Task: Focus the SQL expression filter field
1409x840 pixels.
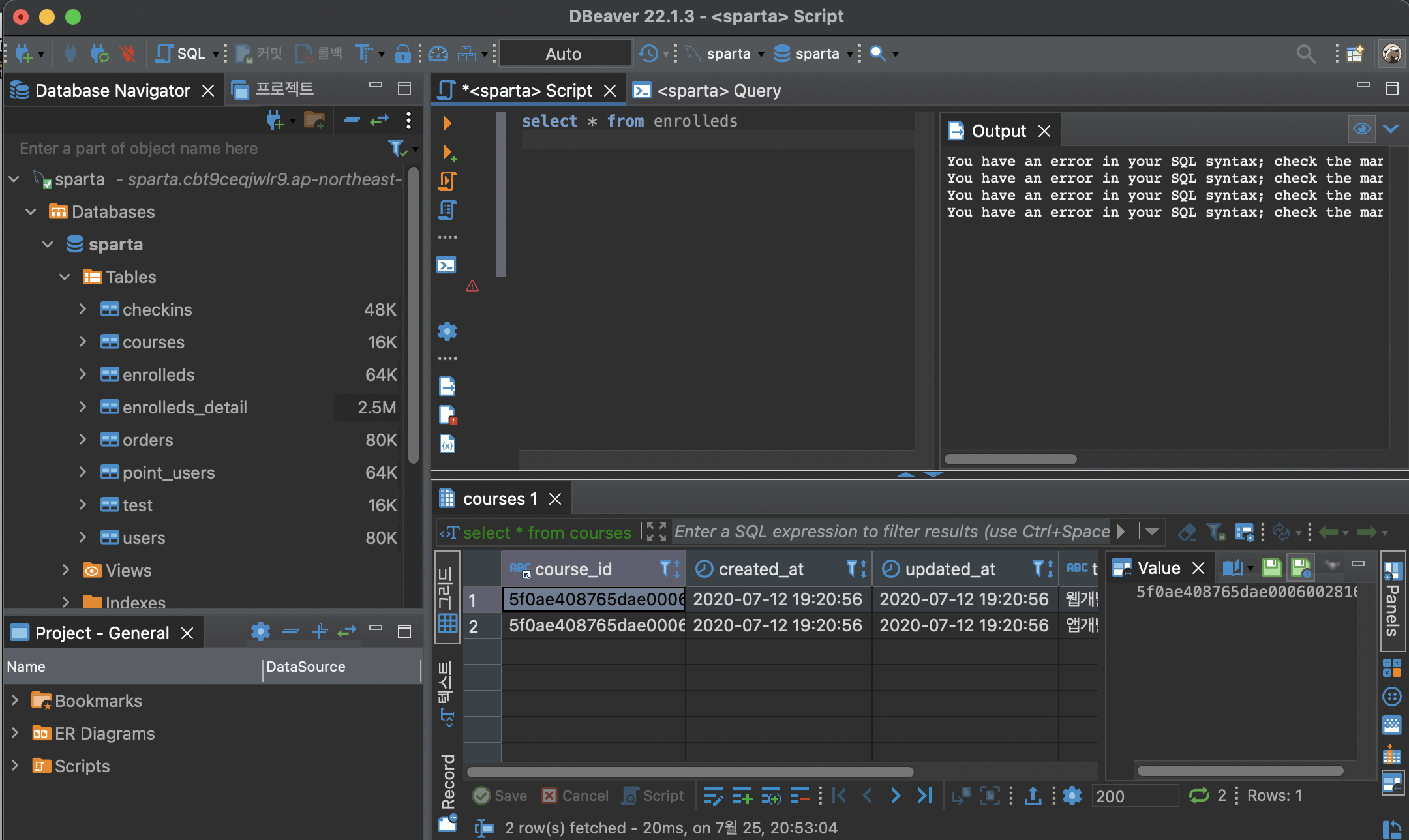Action: (892, 532)
